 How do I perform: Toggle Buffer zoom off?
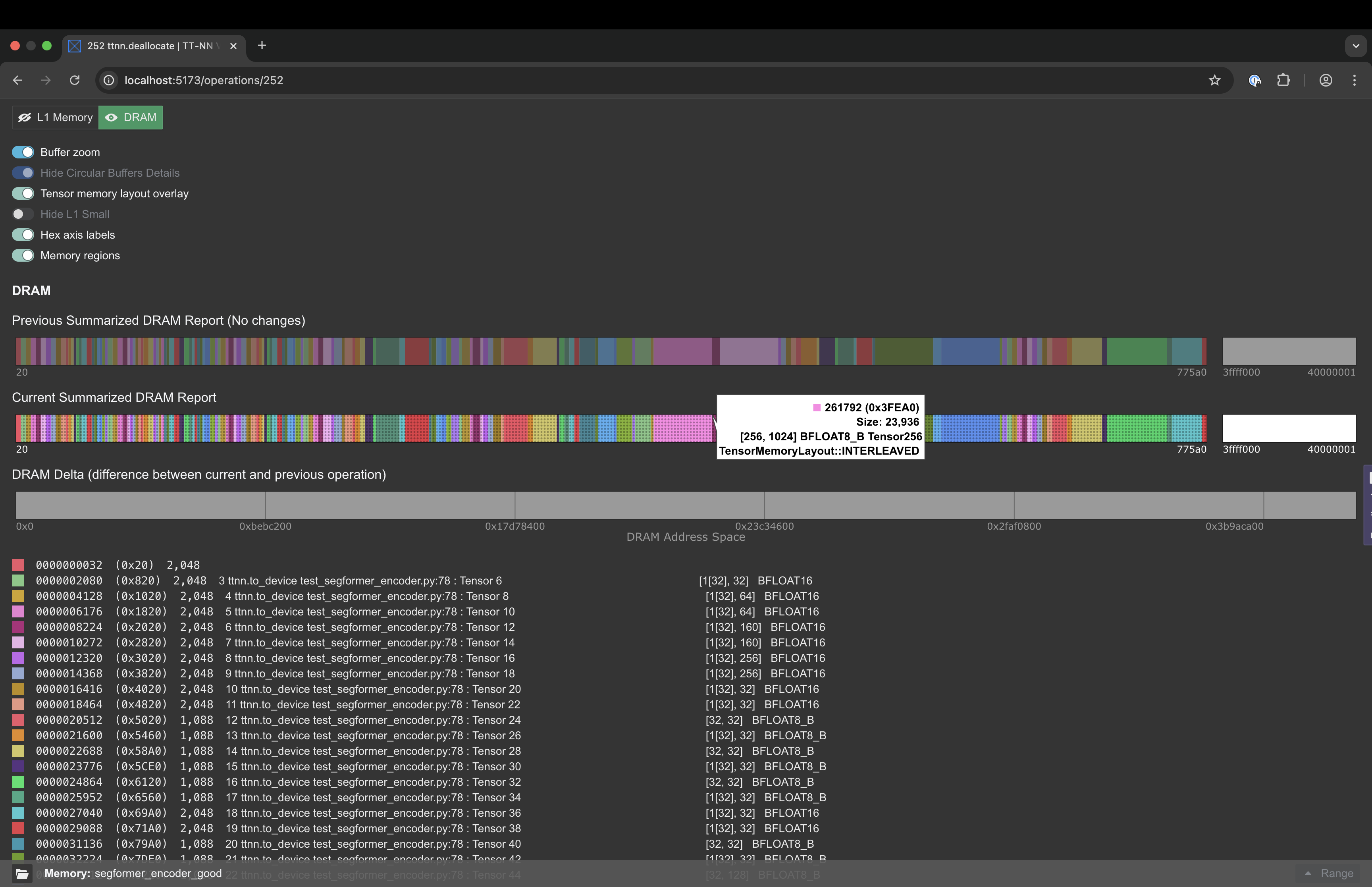tap(22, 152)
